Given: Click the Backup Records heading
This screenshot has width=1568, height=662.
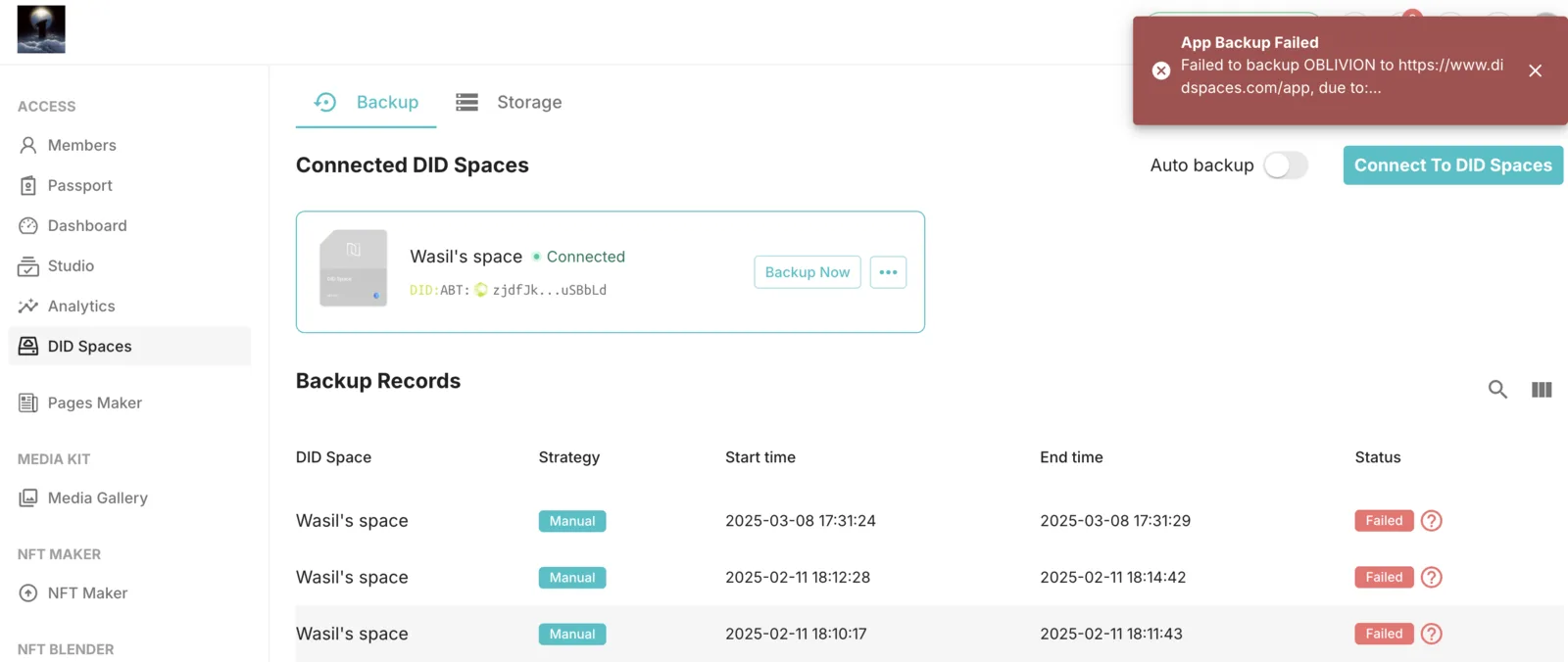Looking at the screenshot, I should (x=378, y=381).
